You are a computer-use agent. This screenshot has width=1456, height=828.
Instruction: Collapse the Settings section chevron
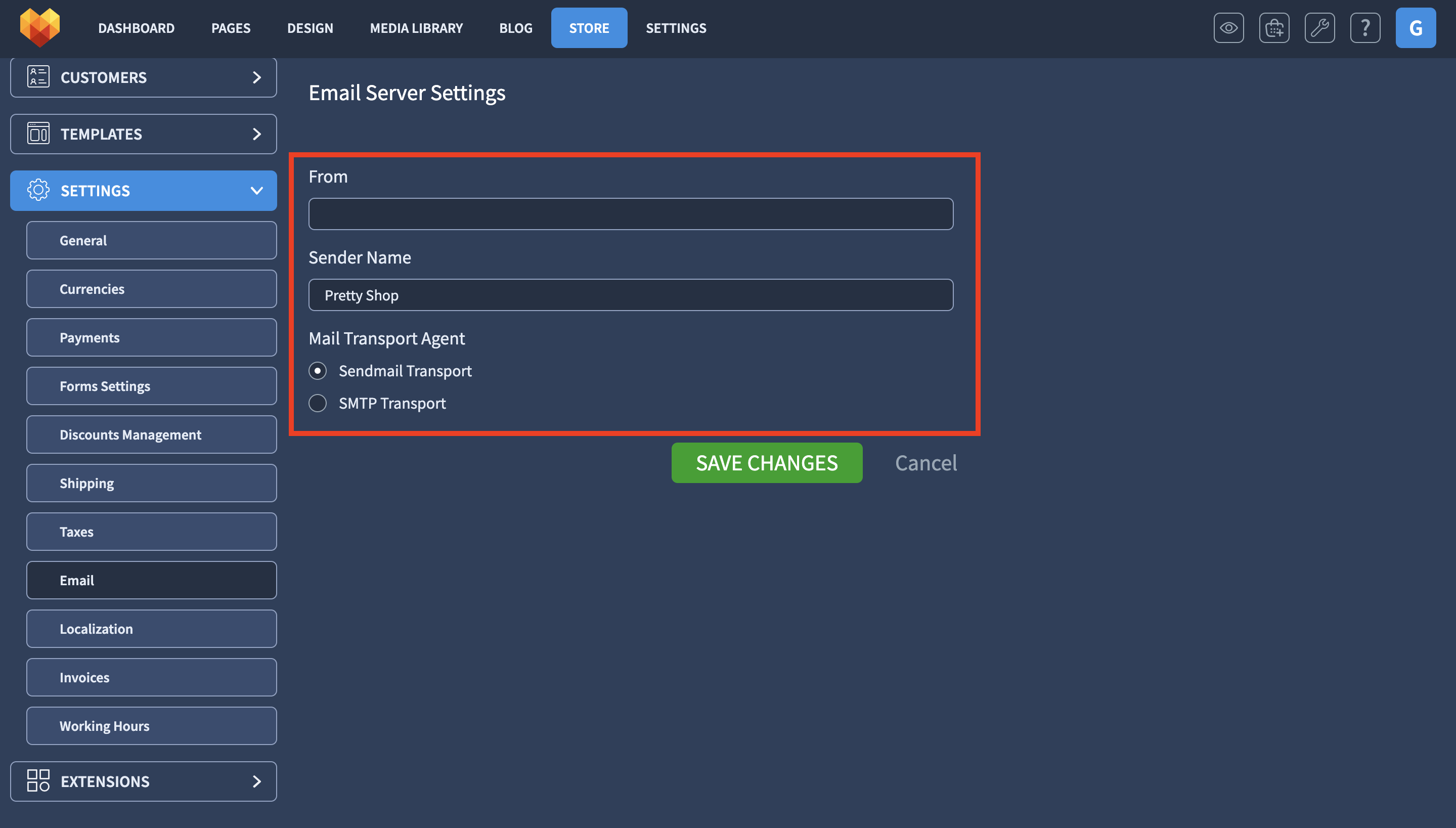point(256,191)
